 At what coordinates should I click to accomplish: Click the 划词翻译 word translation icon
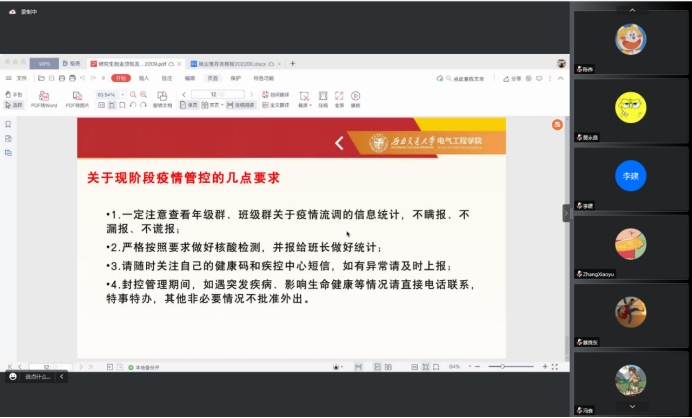[x=277, y=94]
